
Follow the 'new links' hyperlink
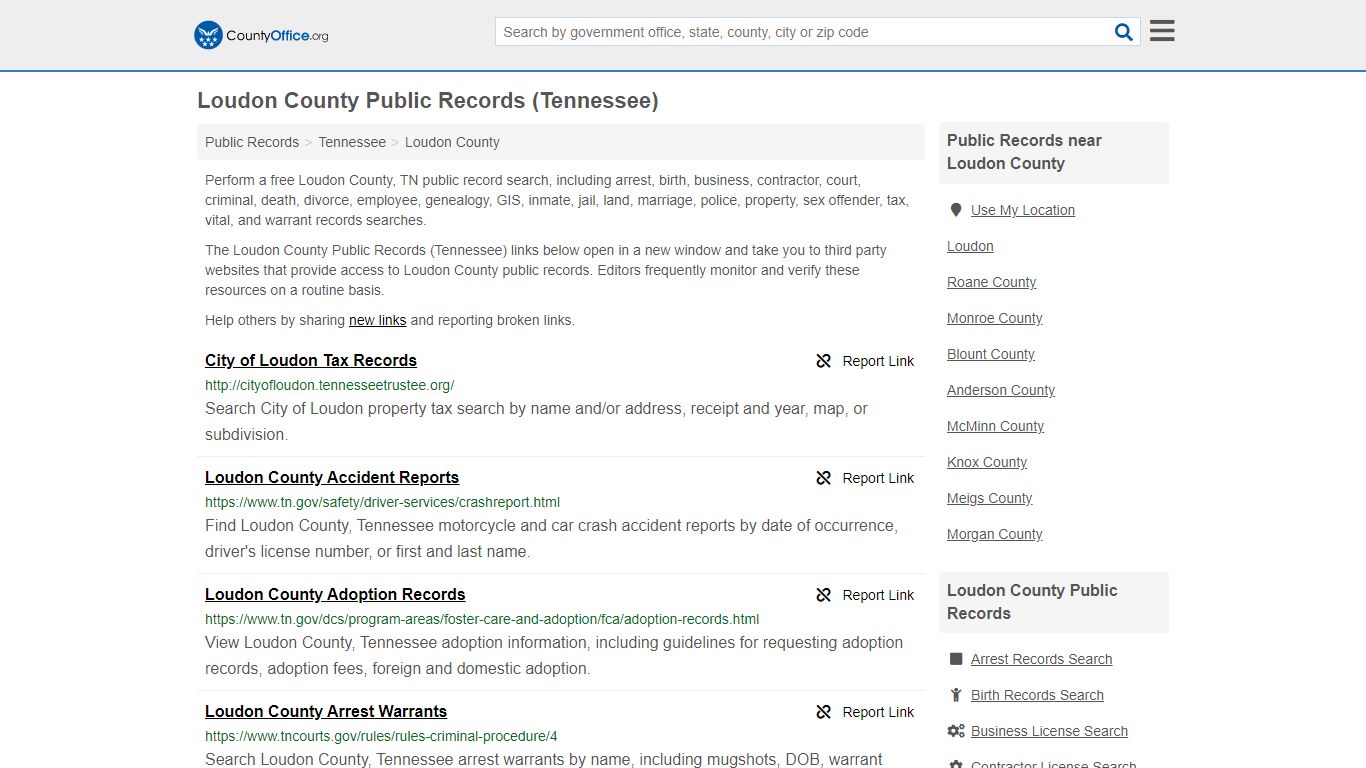[377, 320]
